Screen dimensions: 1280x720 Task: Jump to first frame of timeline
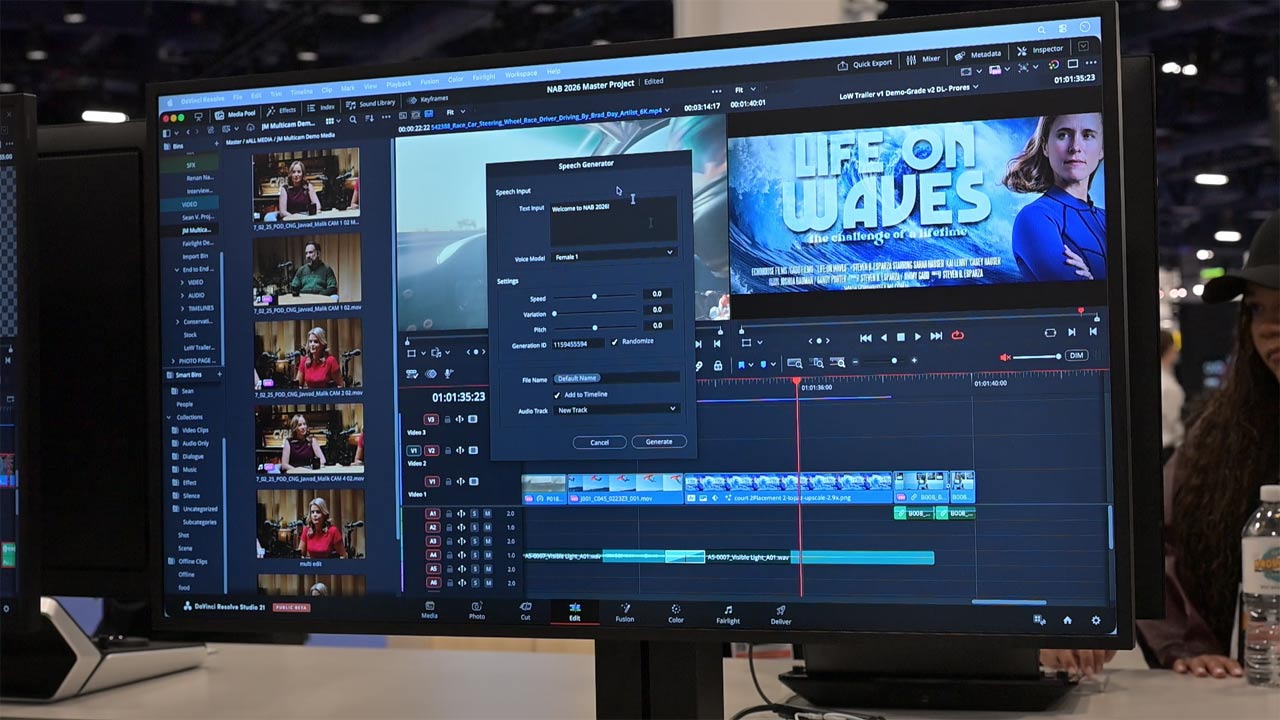(x=865, y=337)
